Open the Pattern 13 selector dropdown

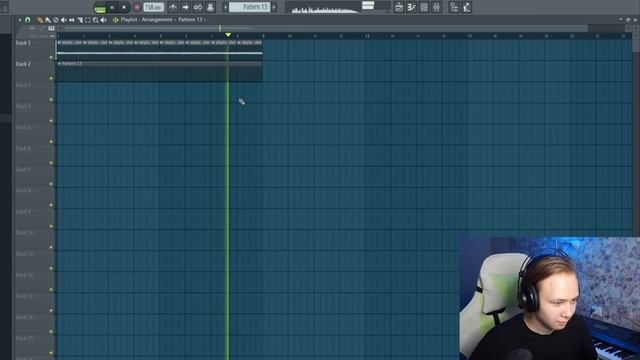coord(249,7)
